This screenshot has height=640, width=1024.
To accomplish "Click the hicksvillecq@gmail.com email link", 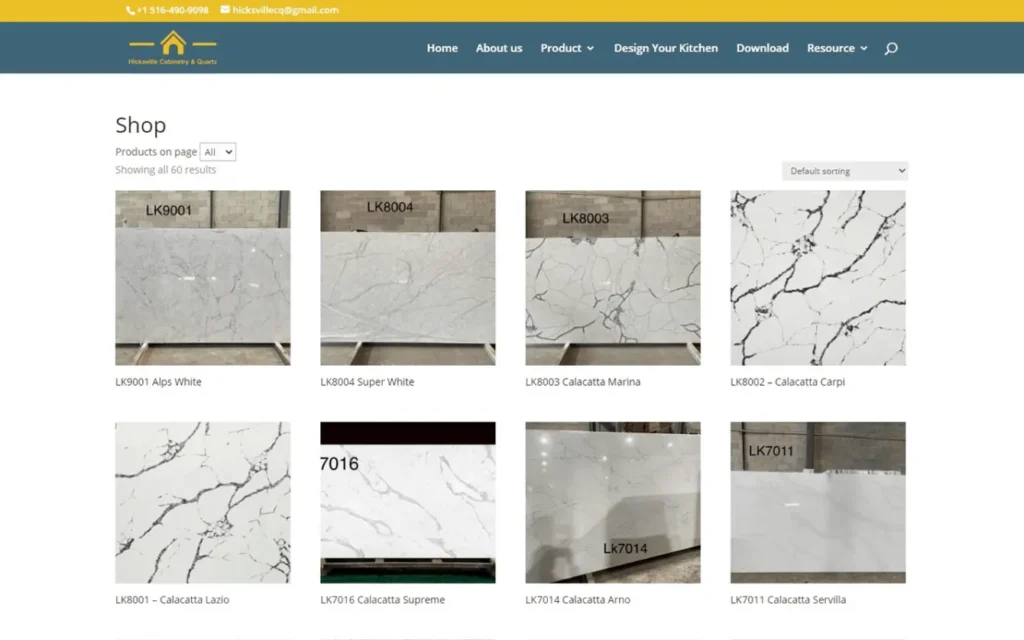I will point(285,10).
